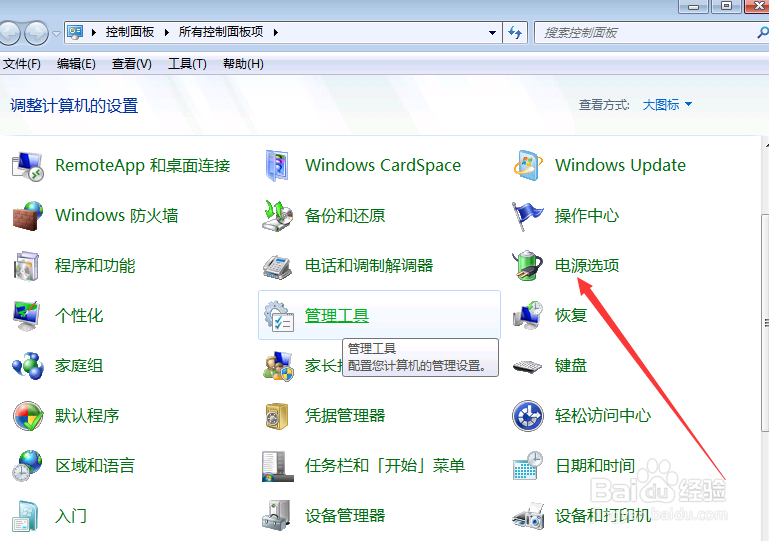Click the search magnifier icon
This screenshot has height=541, width=769.
point(763,33)
